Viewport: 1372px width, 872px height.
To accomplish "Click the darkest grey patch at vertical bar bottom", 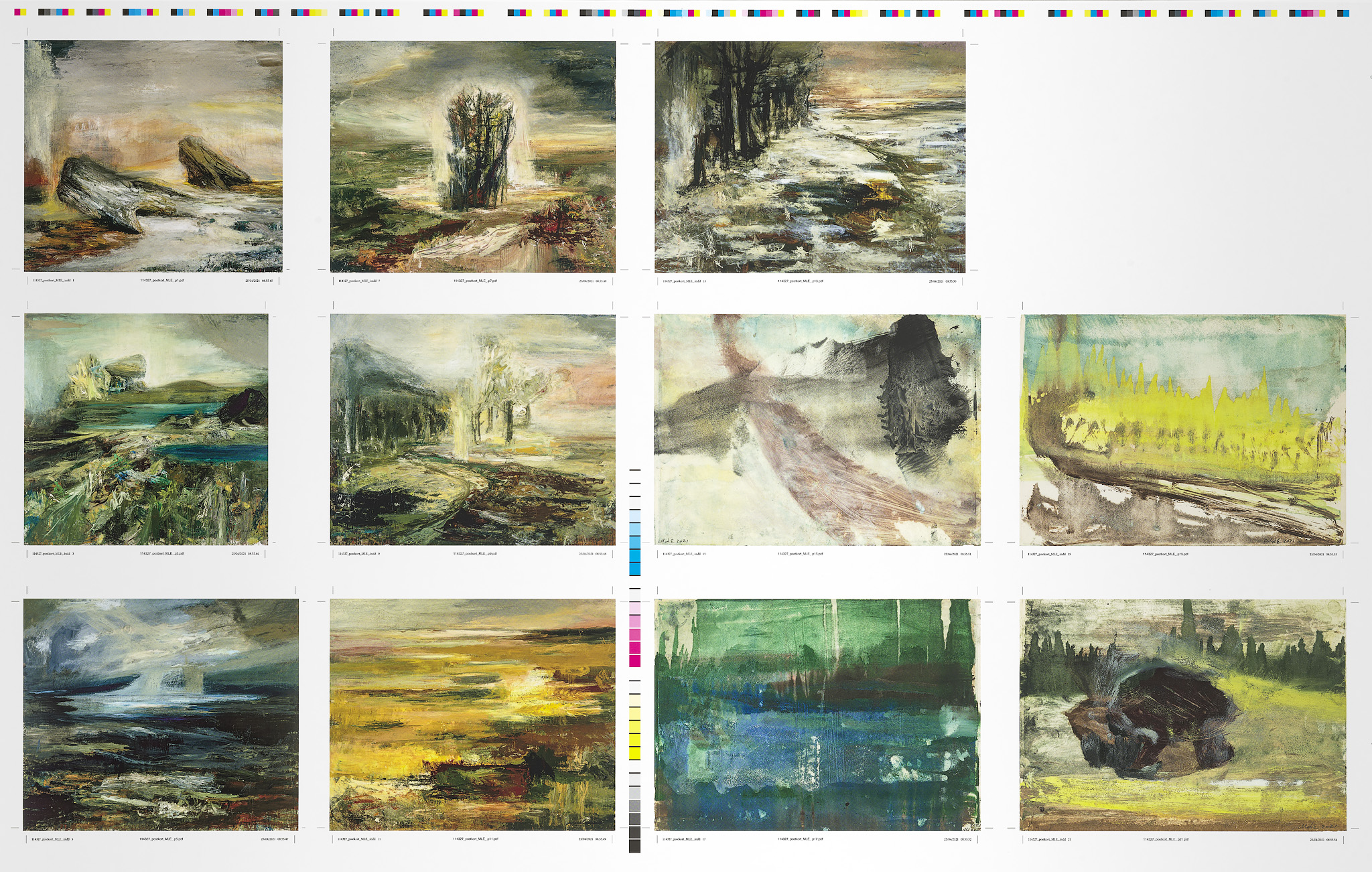I will (x=634, y=847).
